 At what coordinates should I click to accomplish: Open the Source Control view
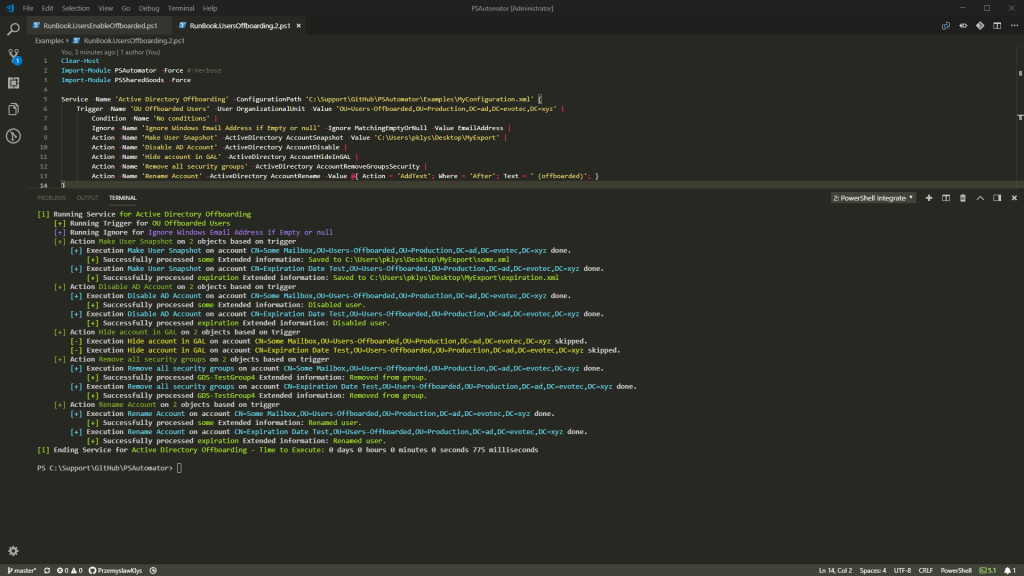(13, 56)
